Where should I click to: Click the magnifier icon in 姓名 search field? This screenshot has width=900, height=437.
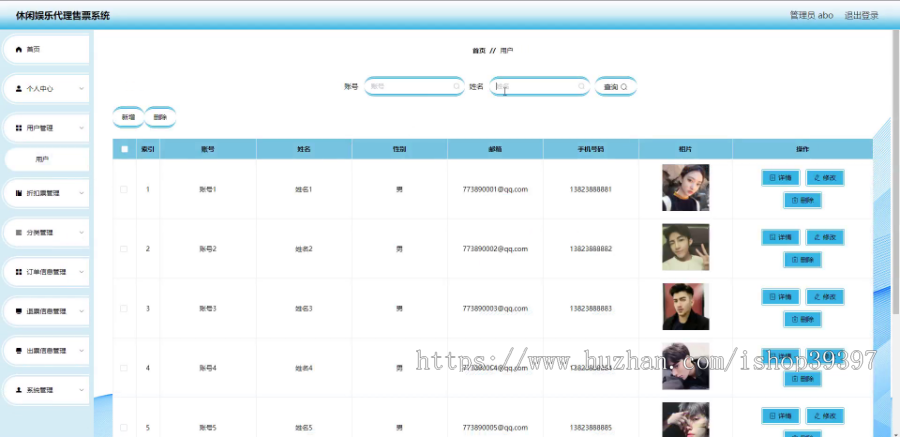coord(581,87)
